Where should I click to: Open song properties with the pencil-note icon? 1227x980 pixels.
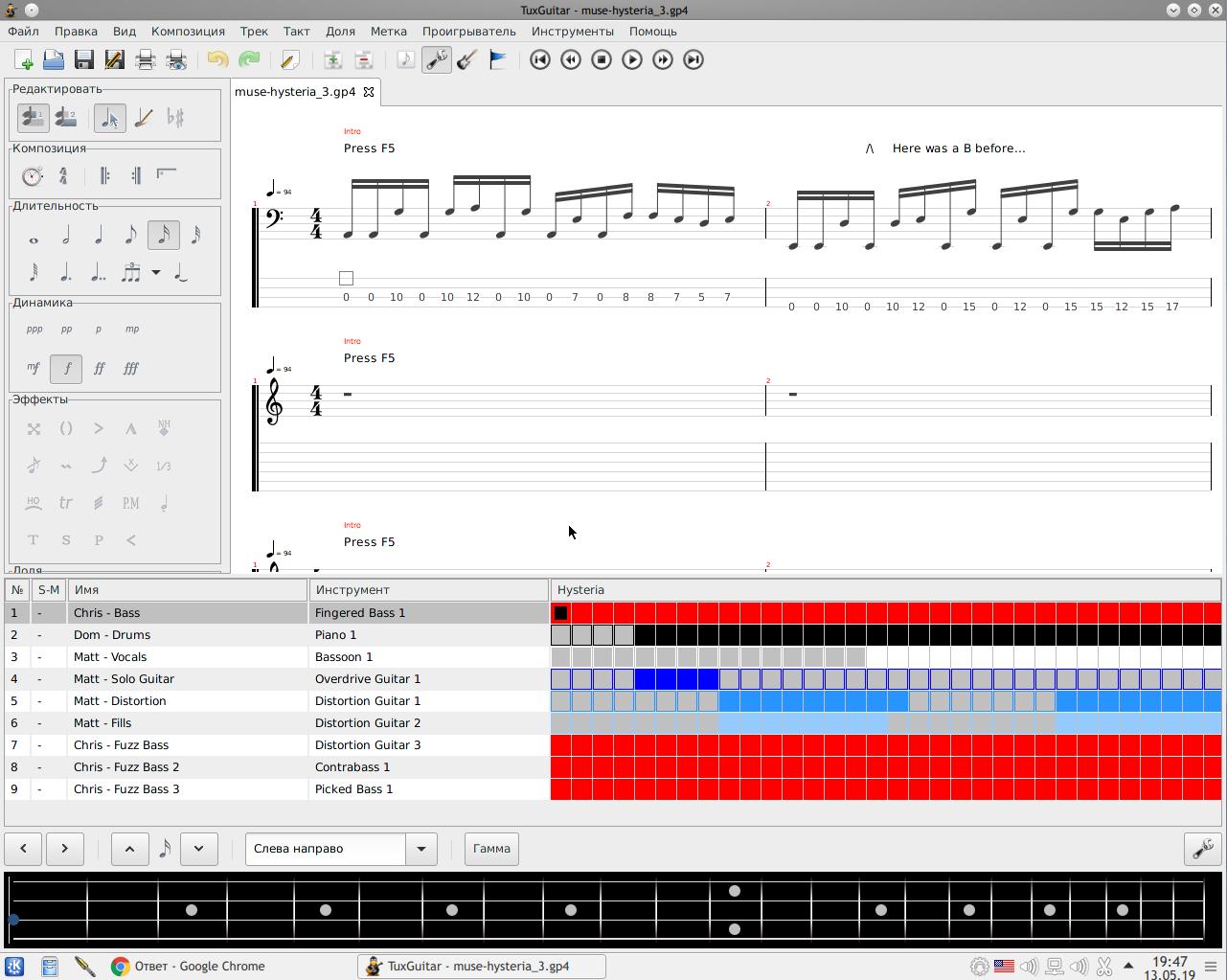[289, 59]
